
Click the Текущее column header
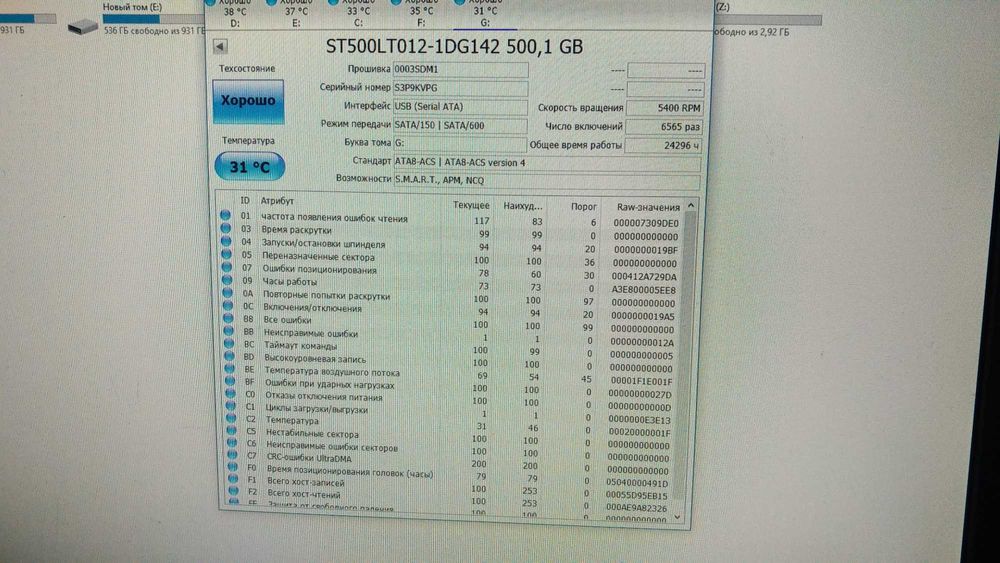[471, 205]
